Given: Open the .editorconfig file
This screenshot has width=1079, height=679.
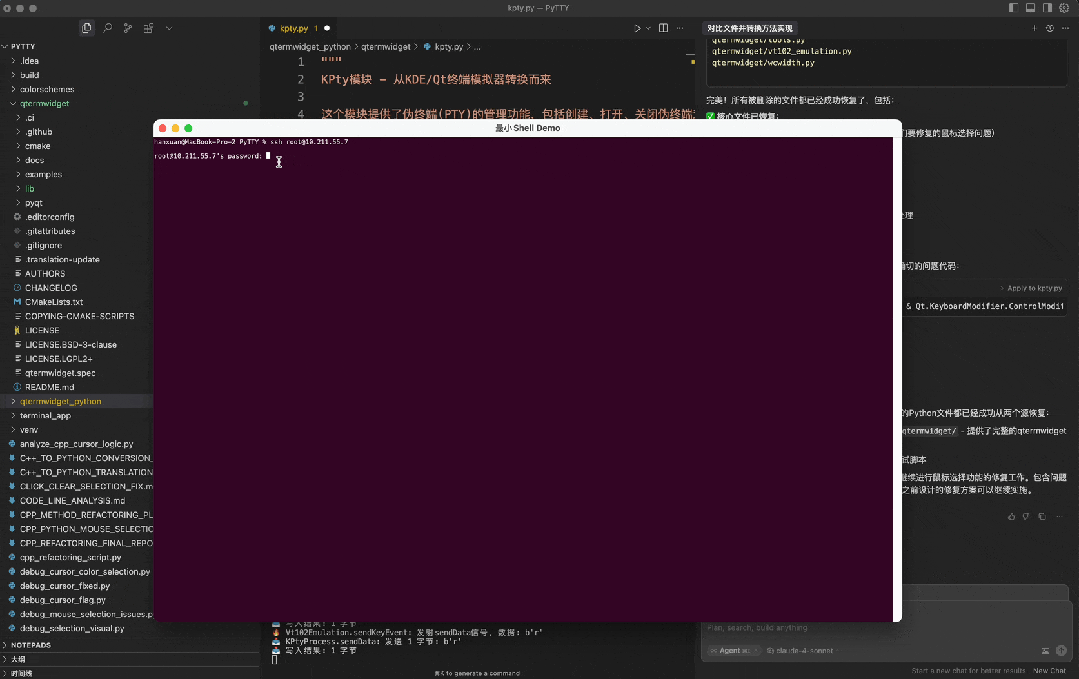Looking at the screenshot, I should [50, 217].
